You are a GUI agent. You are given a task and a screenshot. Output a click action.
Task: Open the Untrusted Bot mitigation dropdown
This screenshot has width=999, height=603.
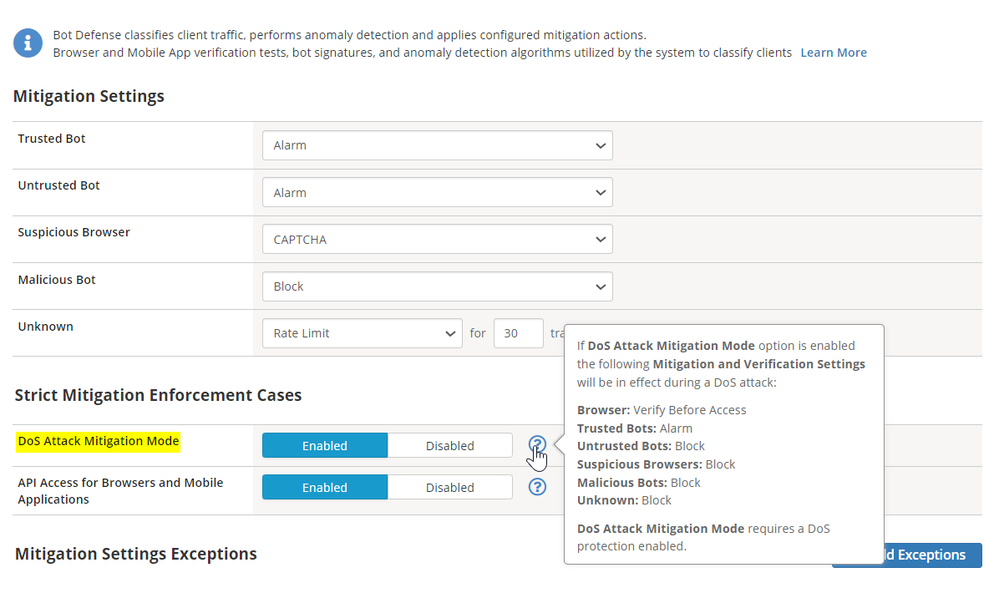coord(437,192)
